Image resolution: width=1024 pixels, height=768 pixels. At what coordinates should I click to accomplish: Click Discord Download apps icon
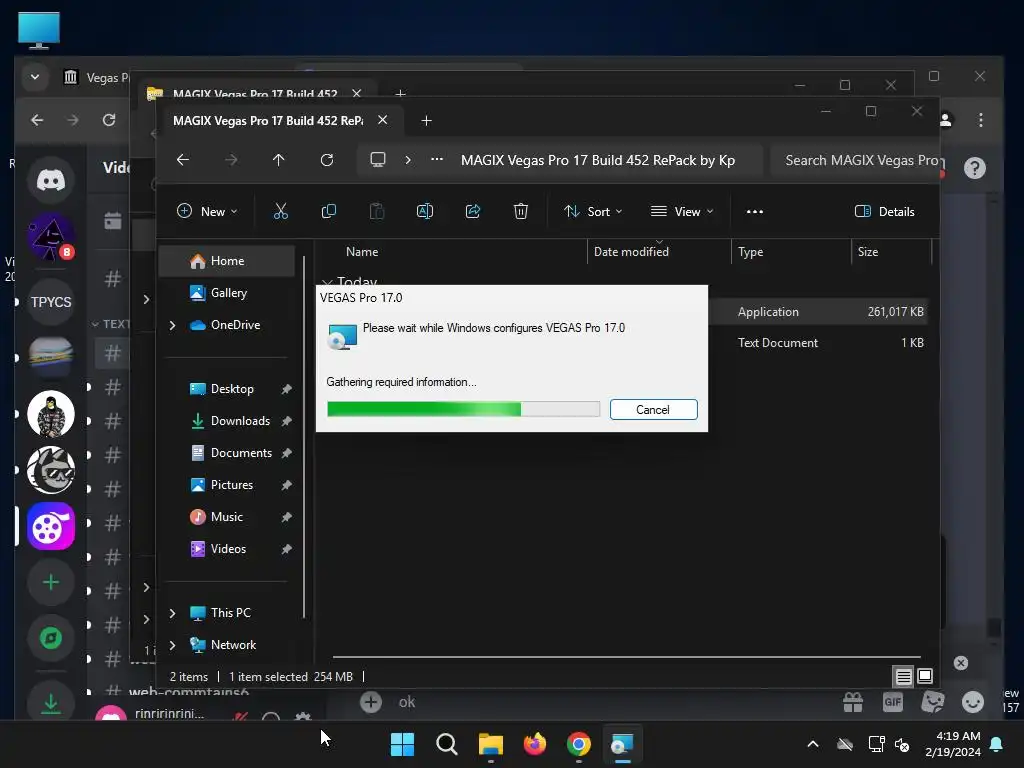tap(51, 703)
